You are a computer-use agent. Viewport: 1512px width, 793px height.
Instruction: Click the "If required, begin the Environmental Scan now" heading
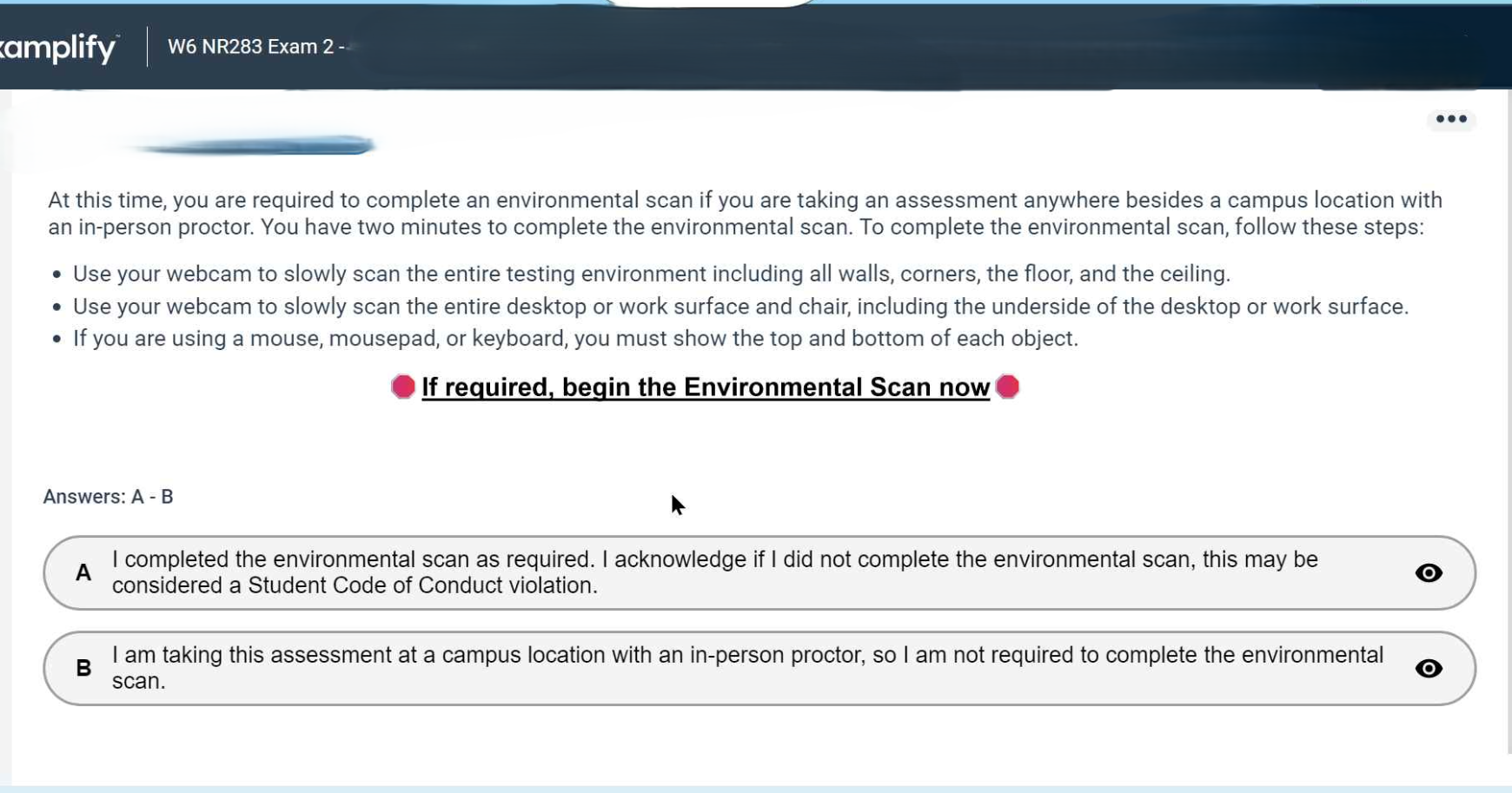[x=705, y=387]
